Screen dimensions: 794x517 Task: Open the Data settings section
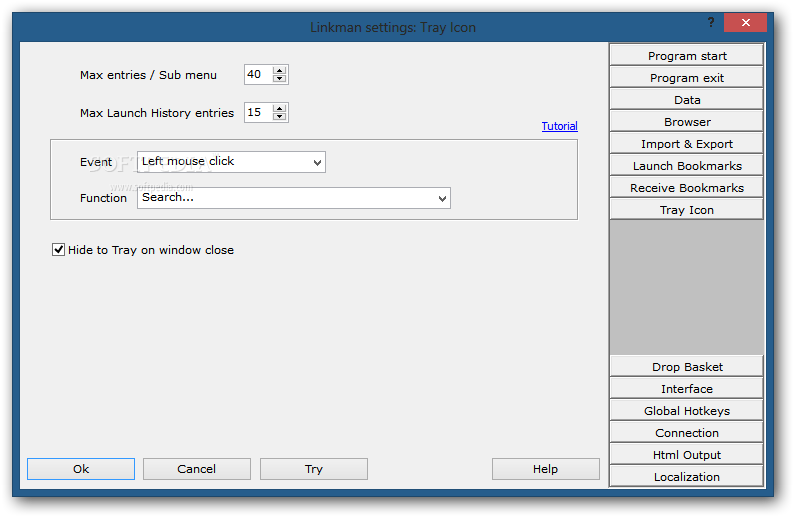(686, 100)
